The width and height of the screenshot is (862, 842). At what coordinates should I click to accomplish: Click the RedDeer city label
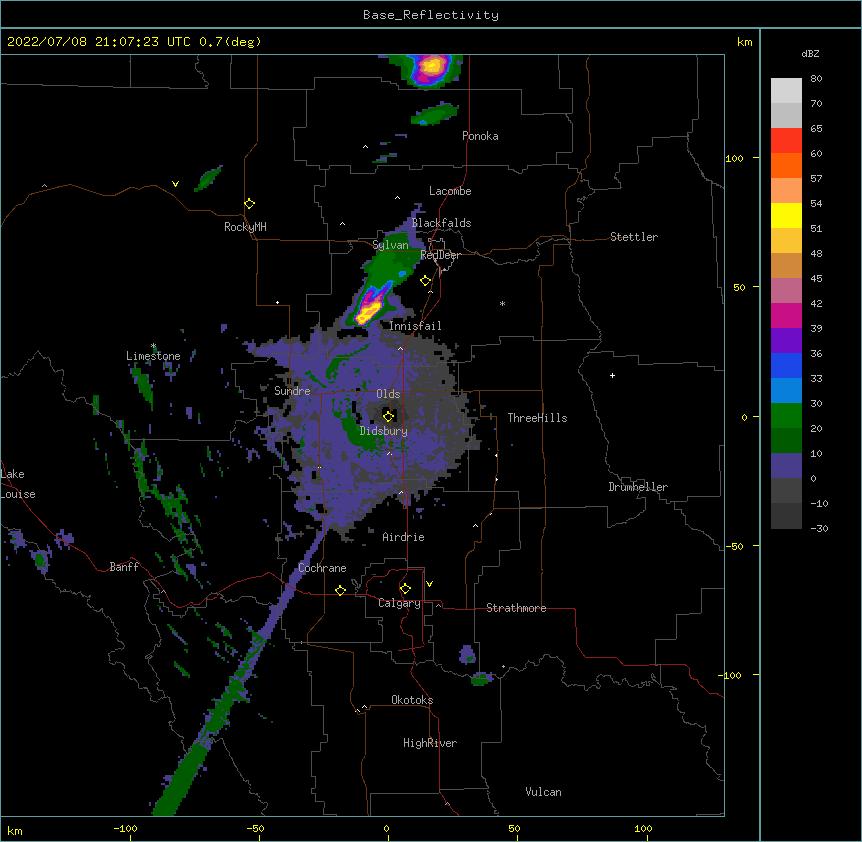(440, 255)
